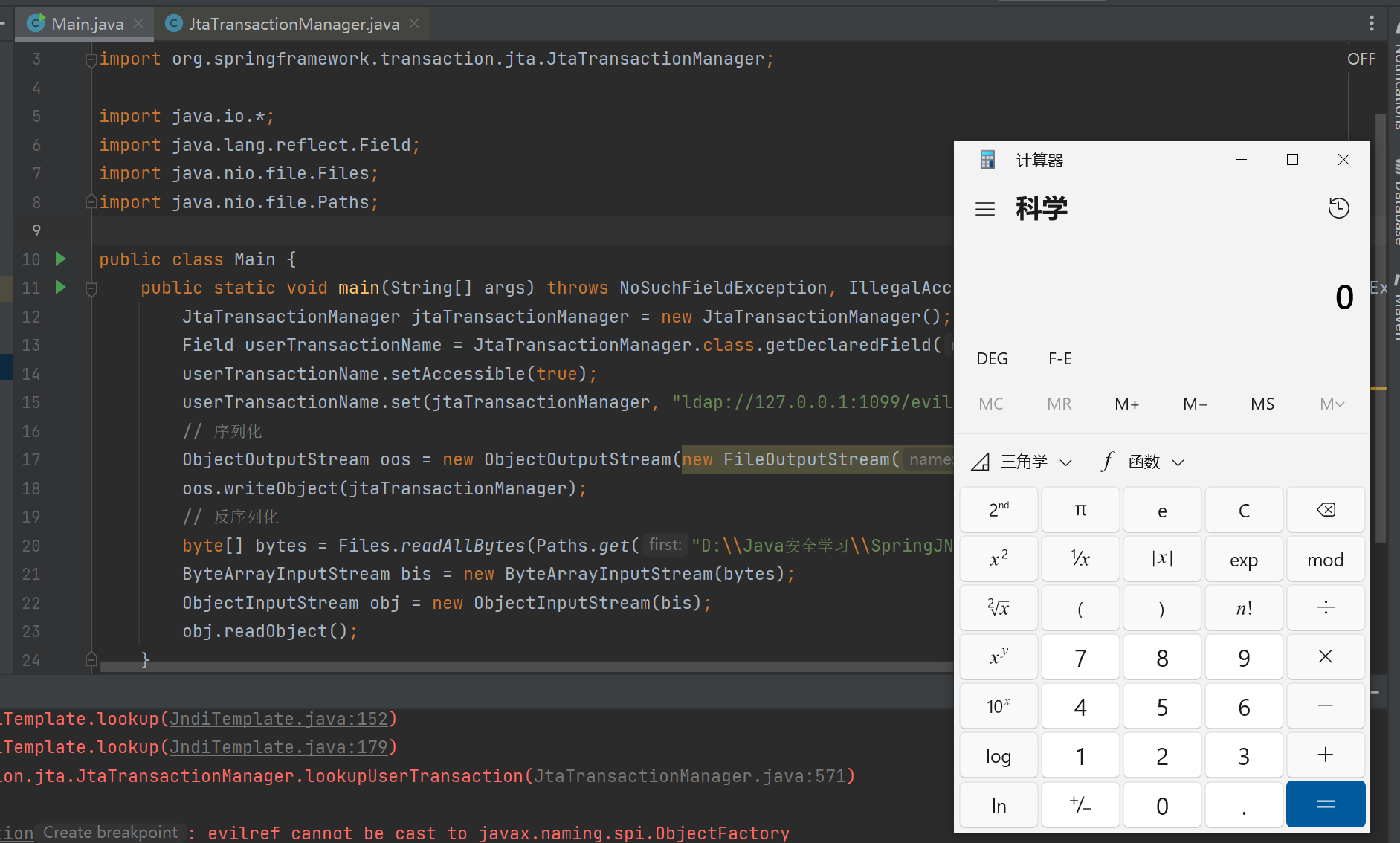Click the divide operator key
This screenshot has width=1400, height=843.
click(1326, 608)
